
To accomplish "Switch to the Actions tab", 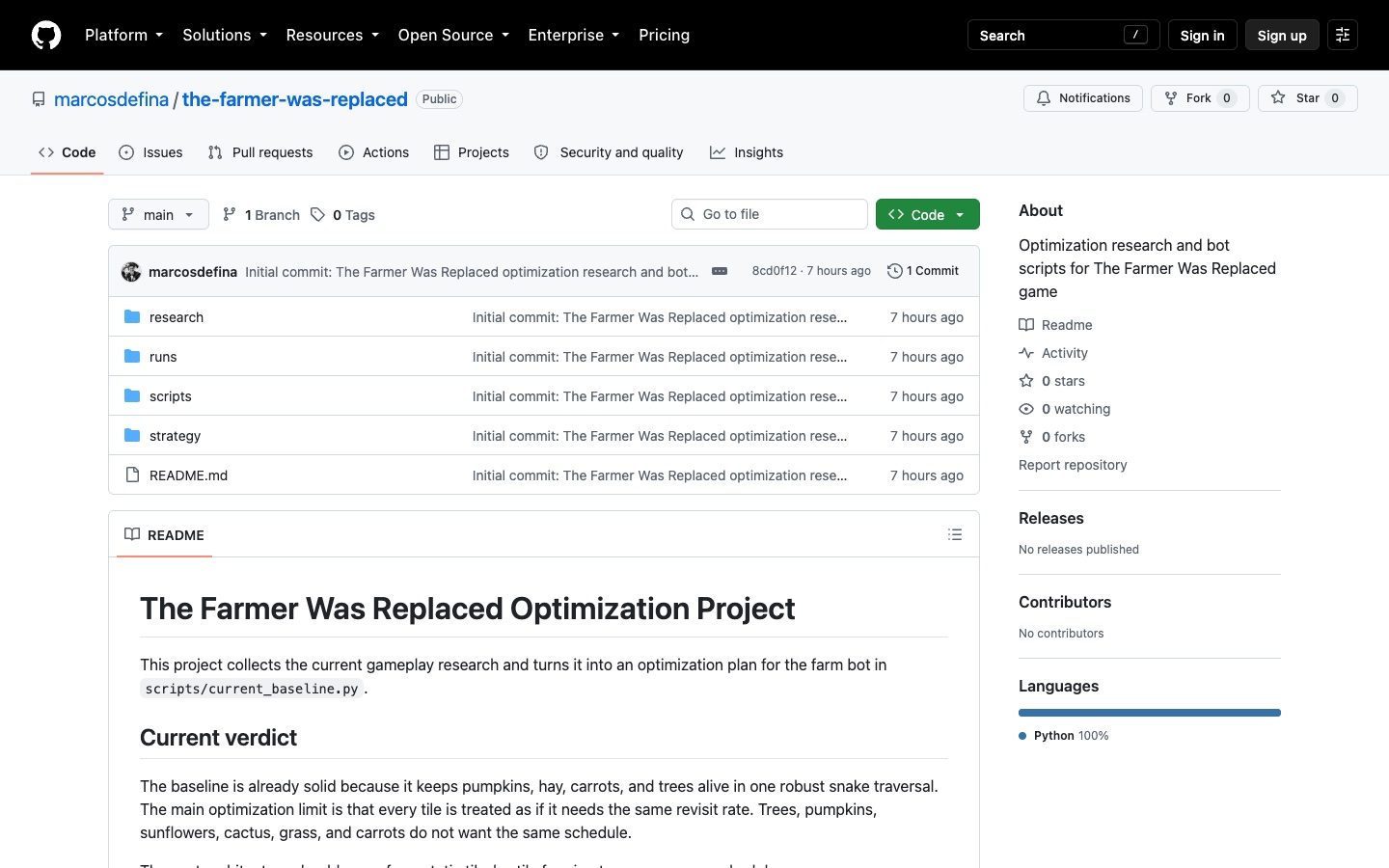I will (x=374, y=152).
